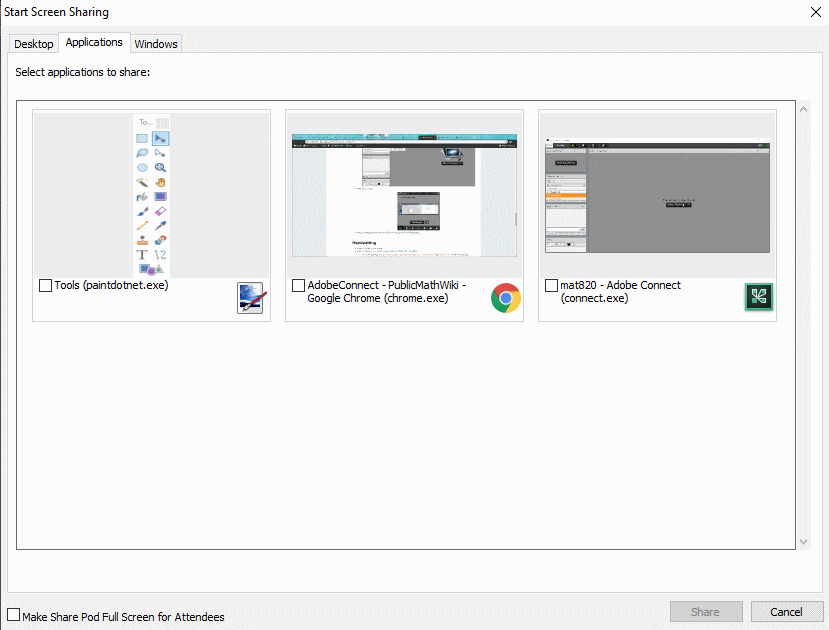This screenshot has width=829, height=630.
Task: Click the mat820 - Adobe Connect (connect.exe) label
Action: click(620, 292)
